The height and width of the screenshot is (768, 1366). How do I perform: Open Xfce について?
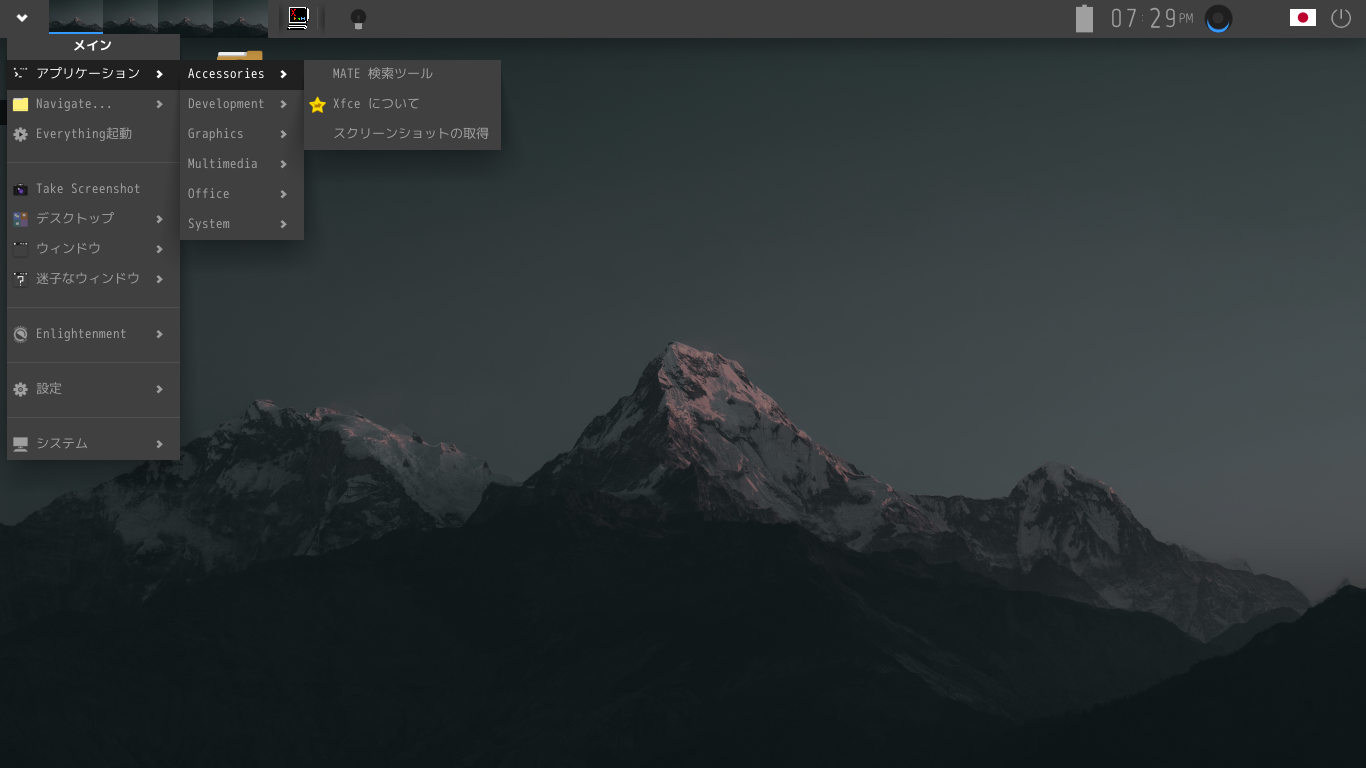click(402, 104)
